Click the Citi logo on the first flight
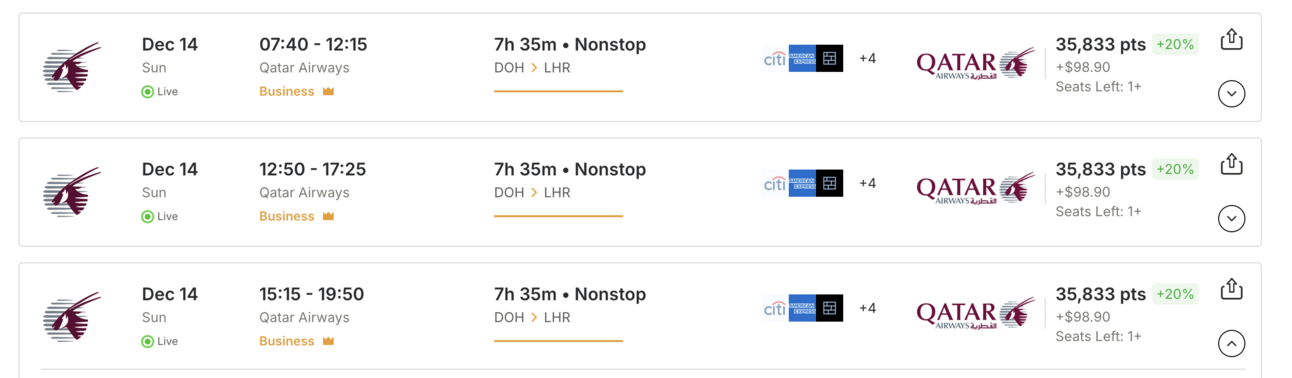Image resolution: width=1292 pixels, height=378 pixels. [x=775, y=59]
